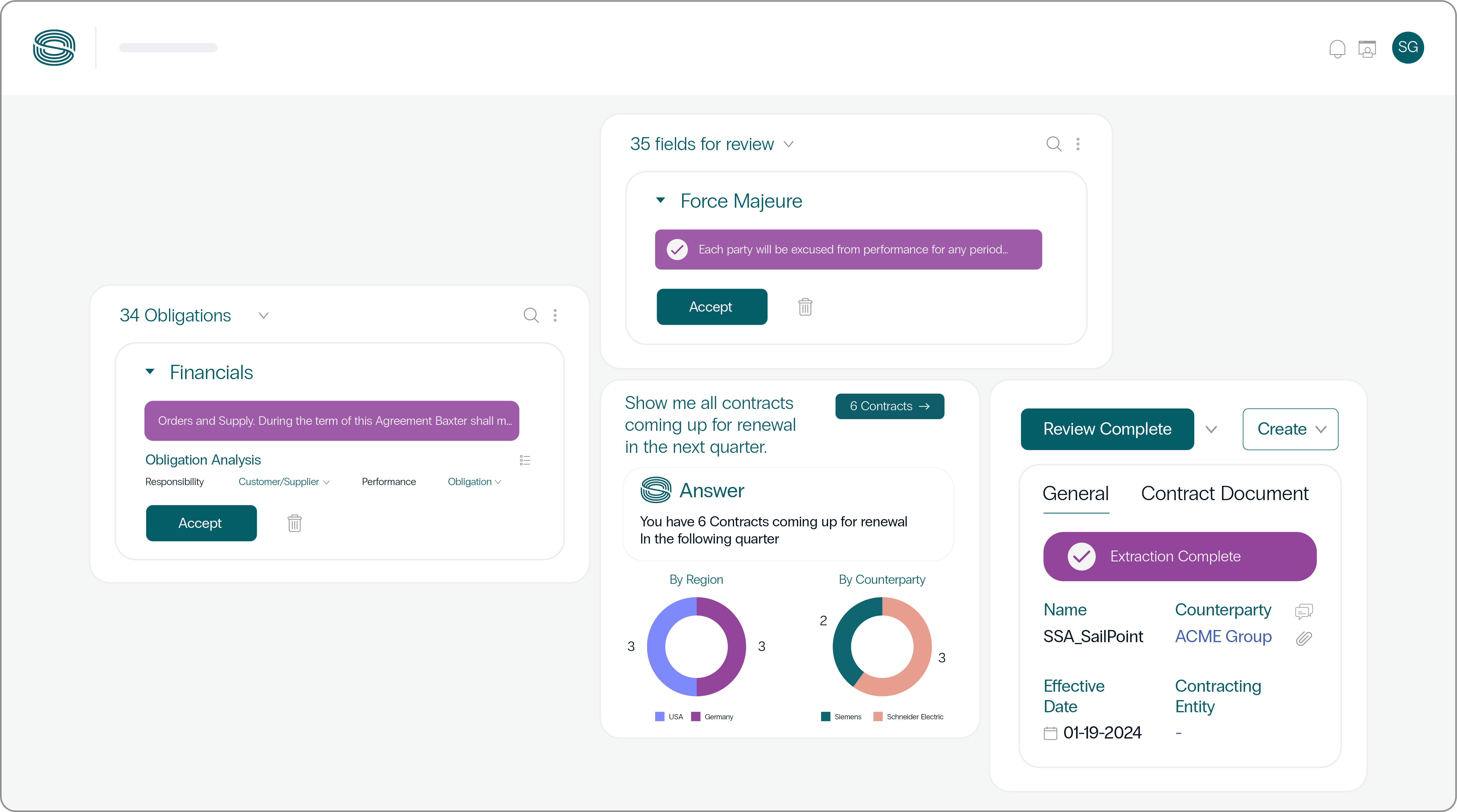This screenshot has height=812, width=1457.
Task: Open the ACME Group counterparty link
Action: 1223,637
